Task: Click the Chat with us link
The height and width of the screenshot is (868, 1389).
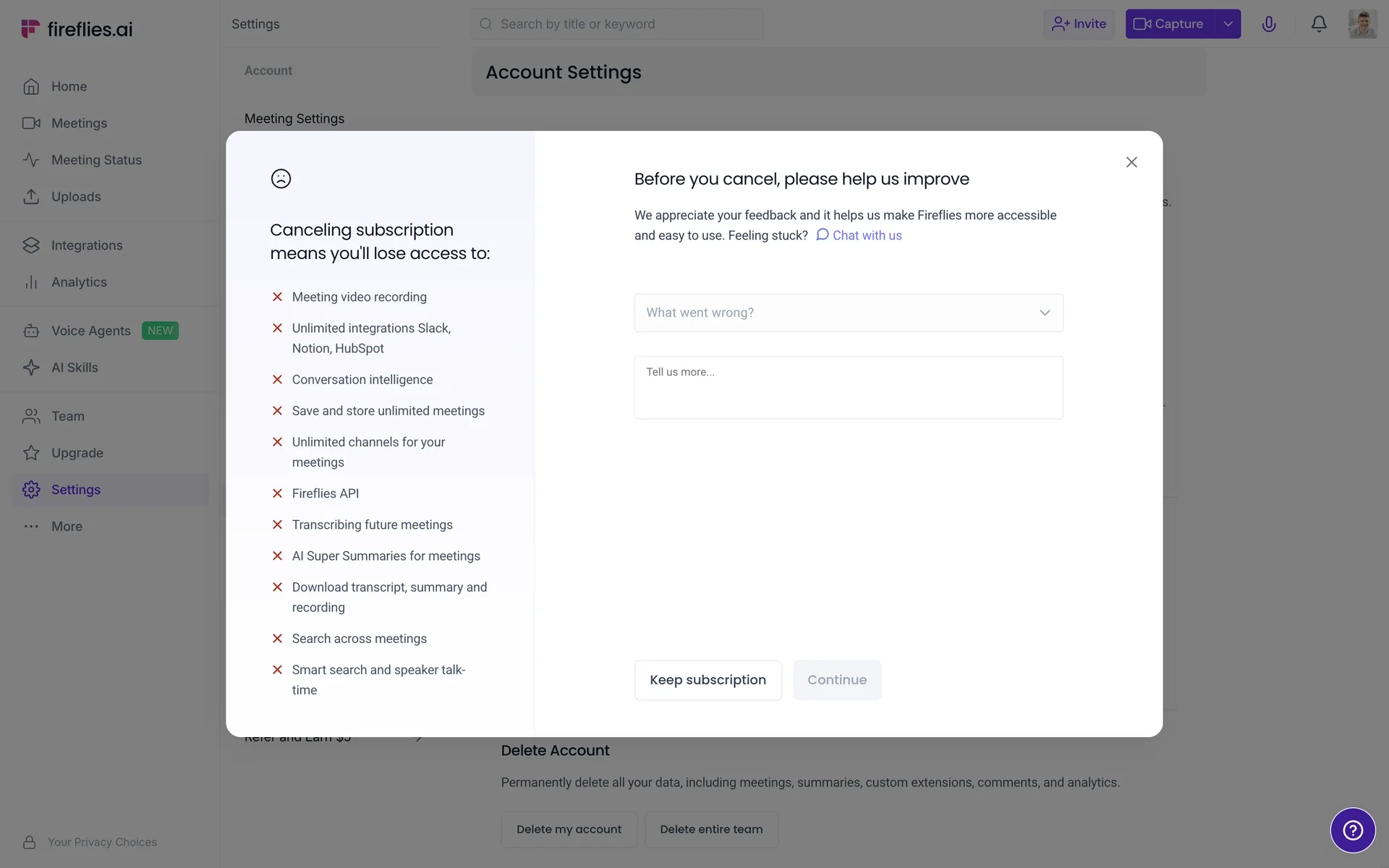Action: point(859,235)
